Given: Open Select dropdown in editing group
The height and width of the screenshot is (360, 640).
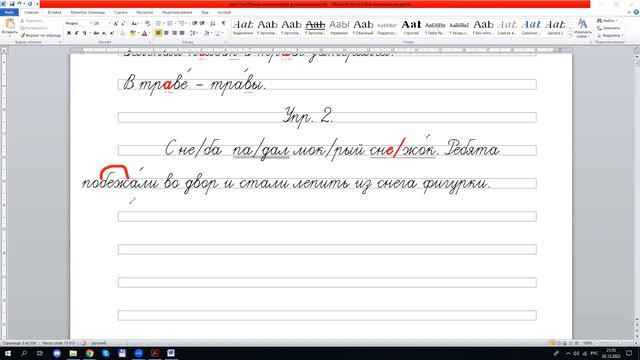Looking at the screenshot, I should click(610, 36).
